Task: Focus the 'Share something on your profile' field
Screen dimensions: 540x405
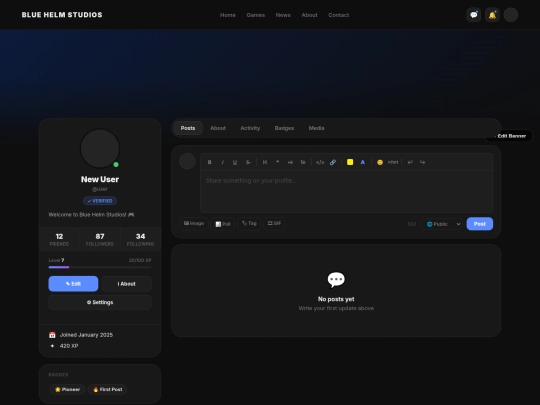Action: pyautogui.click(x=346, y=191)
